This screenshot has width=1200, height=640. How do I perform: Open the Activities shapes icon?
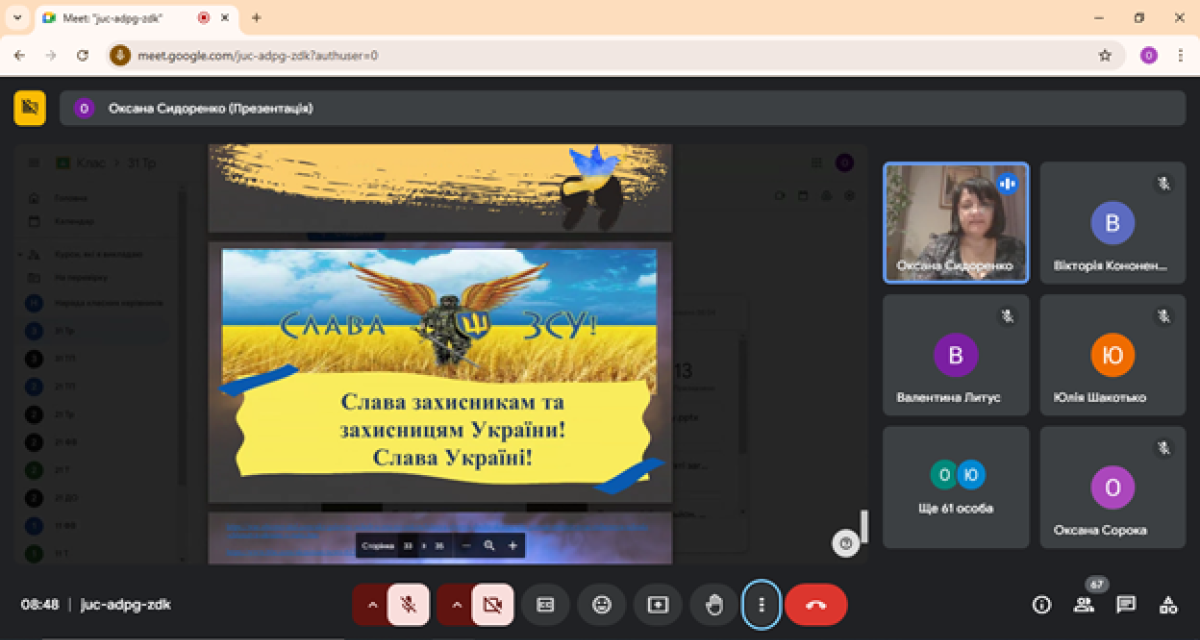[1168, 604]
